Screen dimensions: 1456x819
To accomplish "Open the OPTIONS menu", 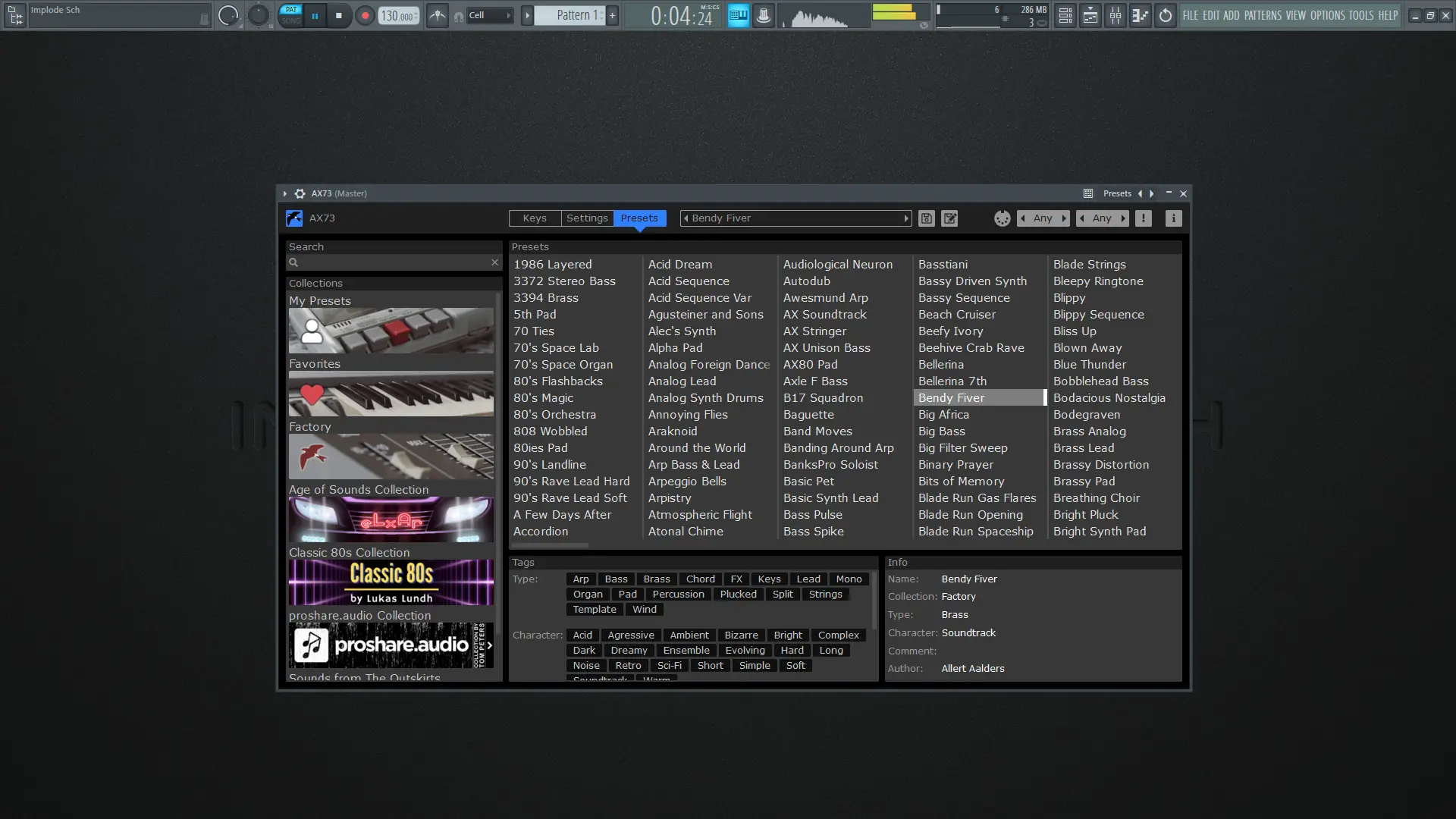I will tap(1327, 15).
